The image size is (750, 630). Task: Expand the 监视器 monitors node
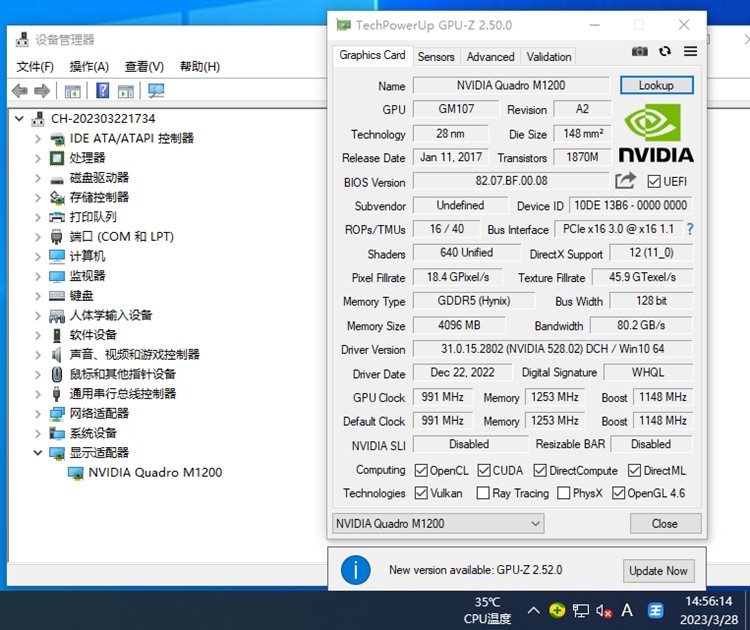(38, 276)
